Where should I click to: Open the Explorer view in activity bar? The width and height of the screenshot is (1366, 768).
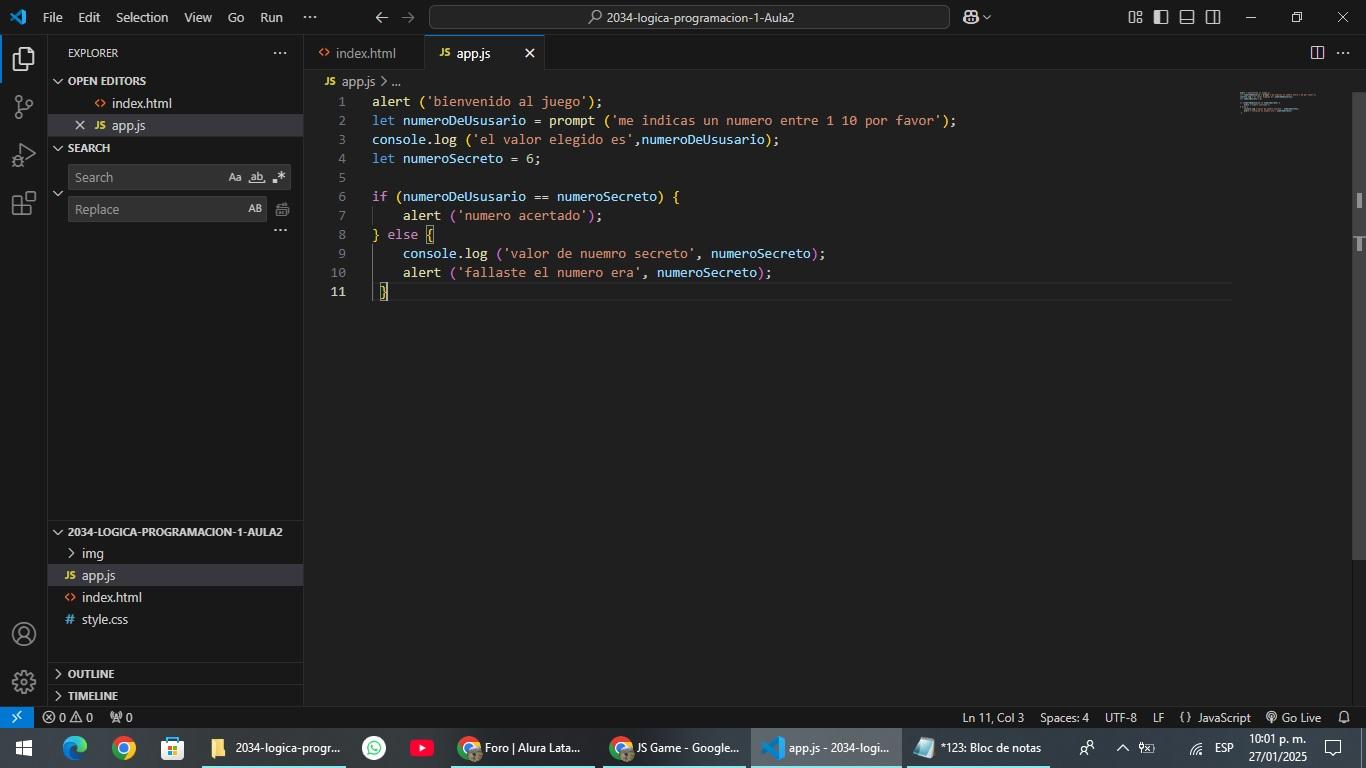pyautogui.click(x=24, y=58)
